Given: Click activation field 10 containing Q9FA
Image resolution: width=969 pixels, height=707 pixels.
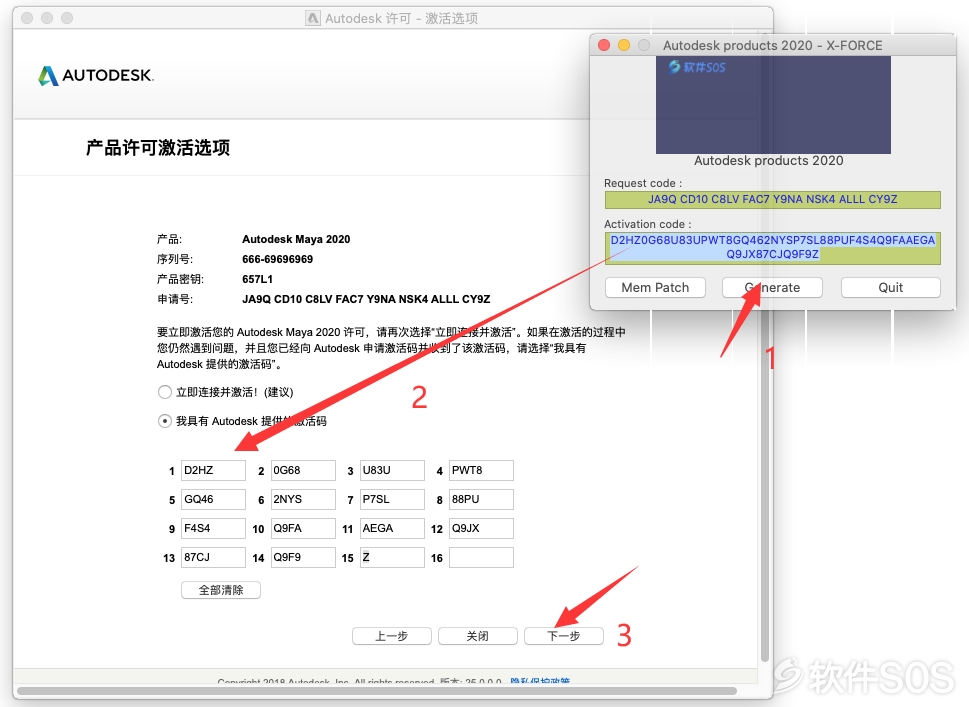Looking at the screenshot, I should [303, 528].
